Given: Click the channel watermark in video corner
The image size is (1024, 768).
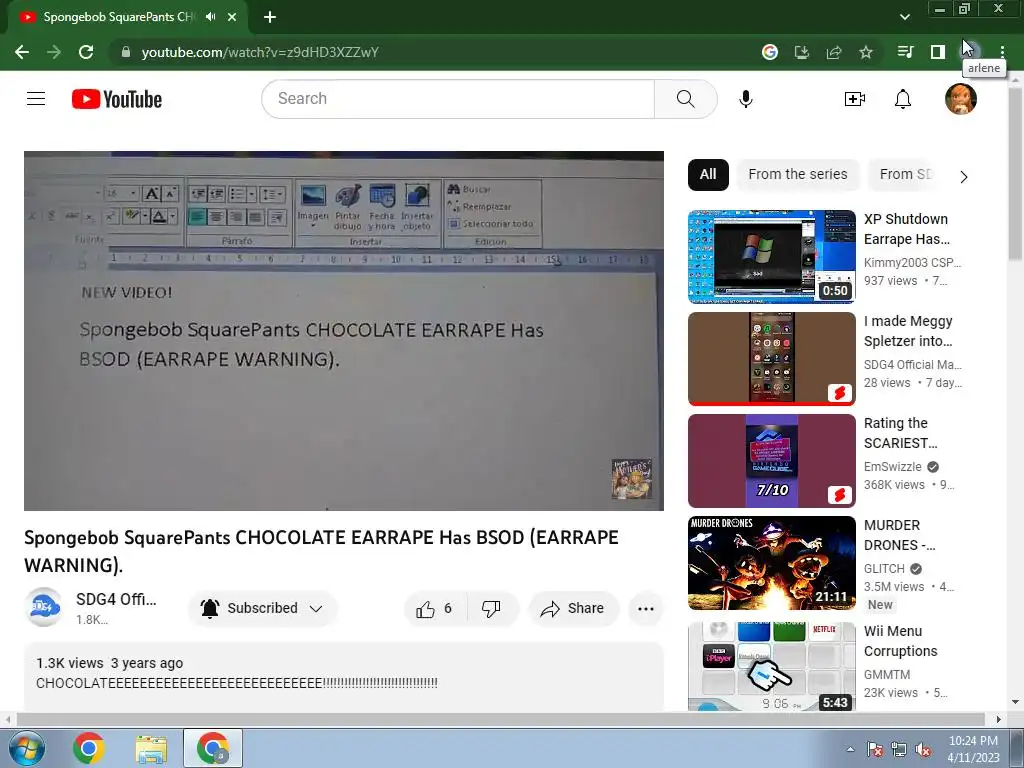Looking at the screenshot, I should [632, 479].
